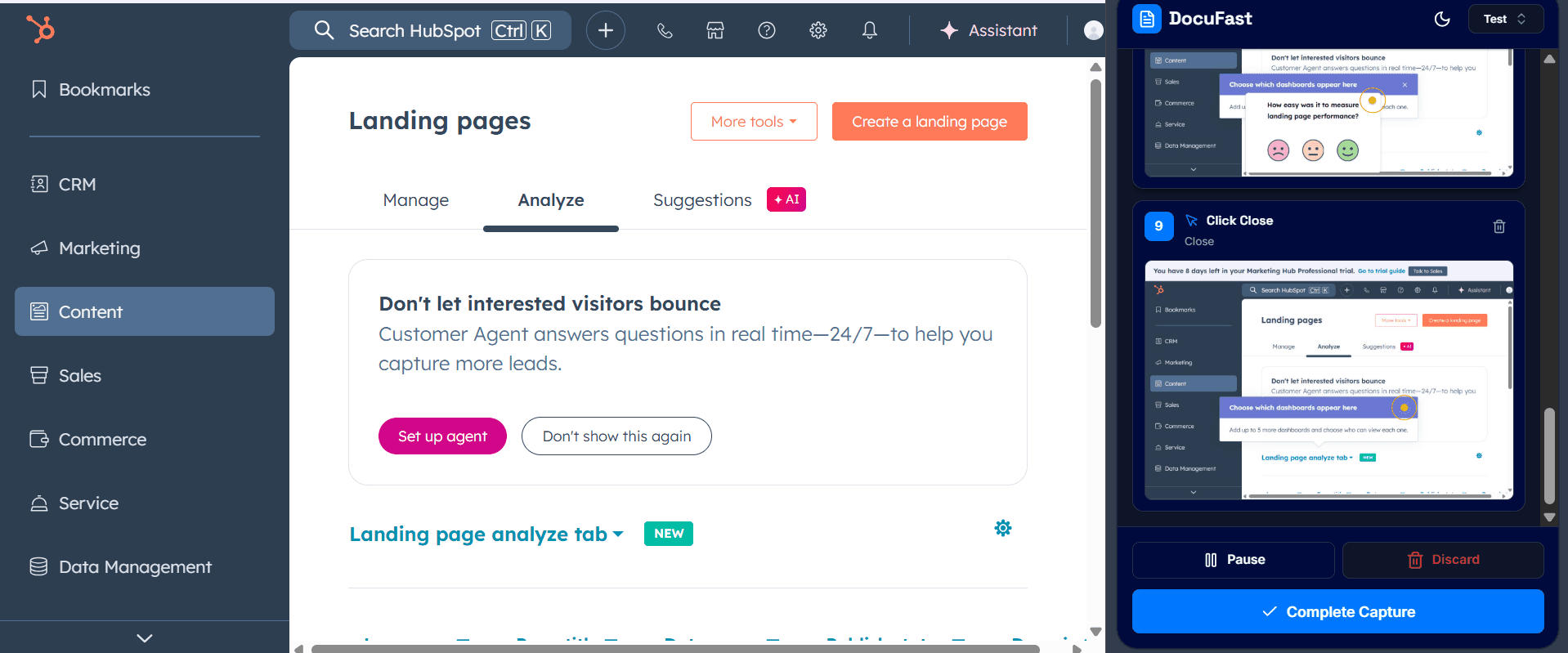Open Data Management in the sidebar
The image size is (1568, 653).
[145, 566]
